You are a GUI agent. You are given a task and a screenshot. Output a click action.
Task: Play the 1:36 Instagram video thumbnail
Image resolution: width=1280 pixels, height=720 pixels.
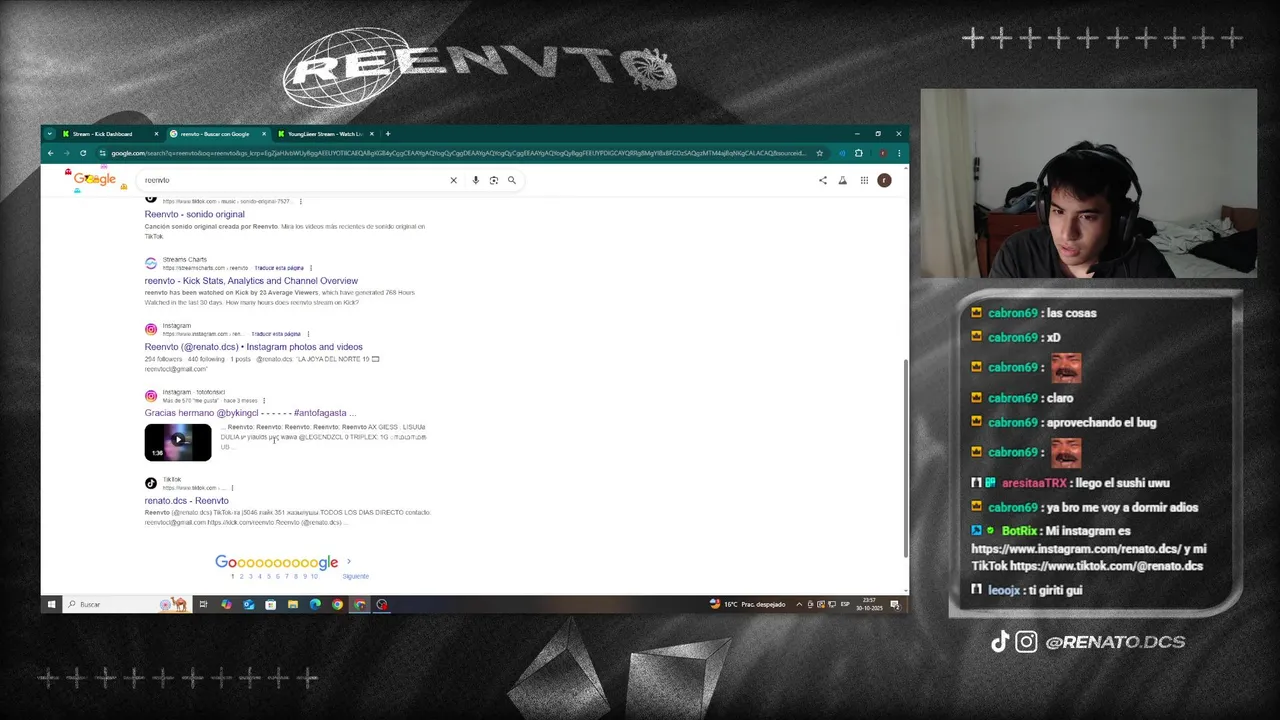[178, 442]
